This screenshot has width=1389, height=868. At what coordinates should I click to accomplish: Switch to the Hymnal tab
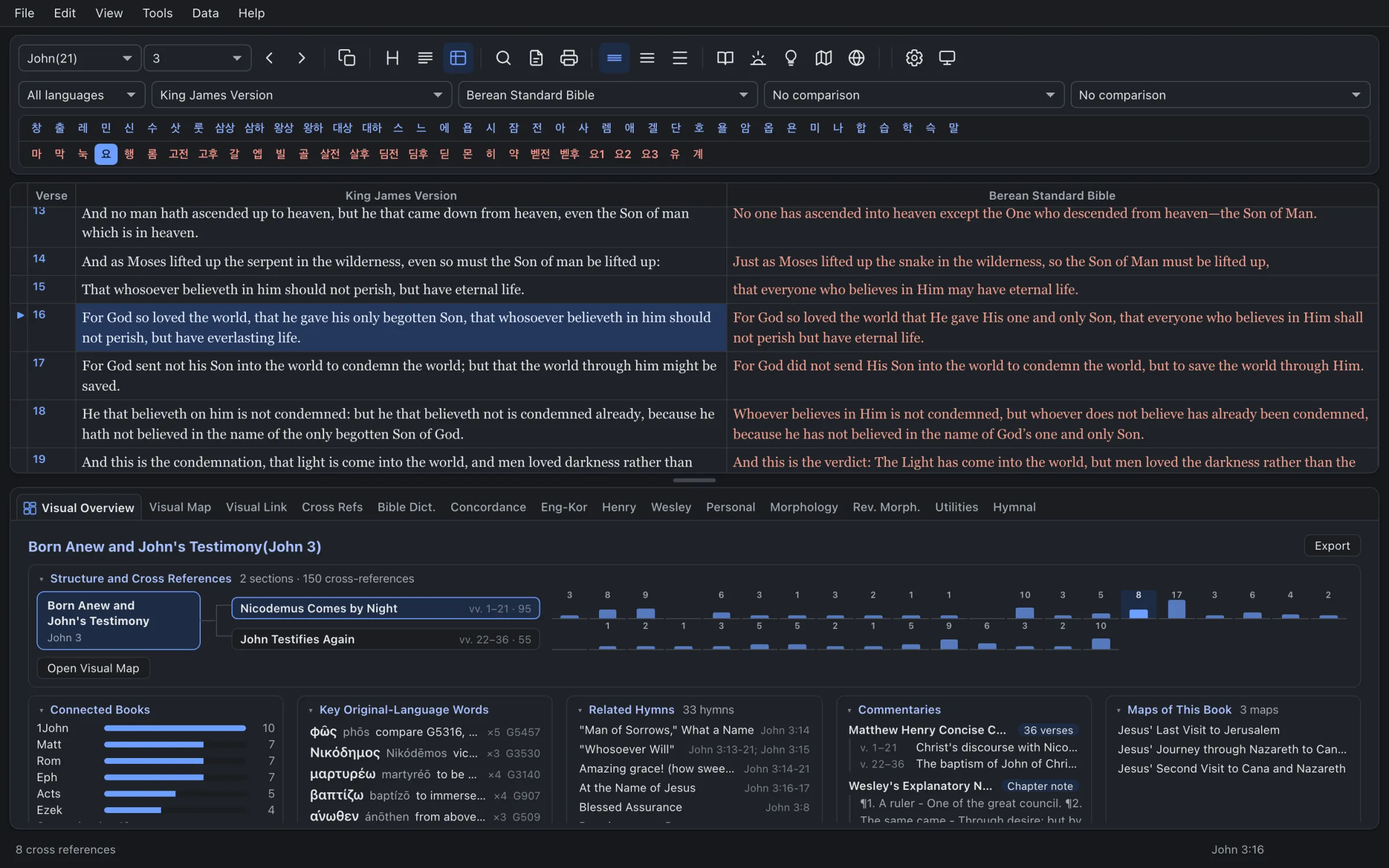[1015, 507]
